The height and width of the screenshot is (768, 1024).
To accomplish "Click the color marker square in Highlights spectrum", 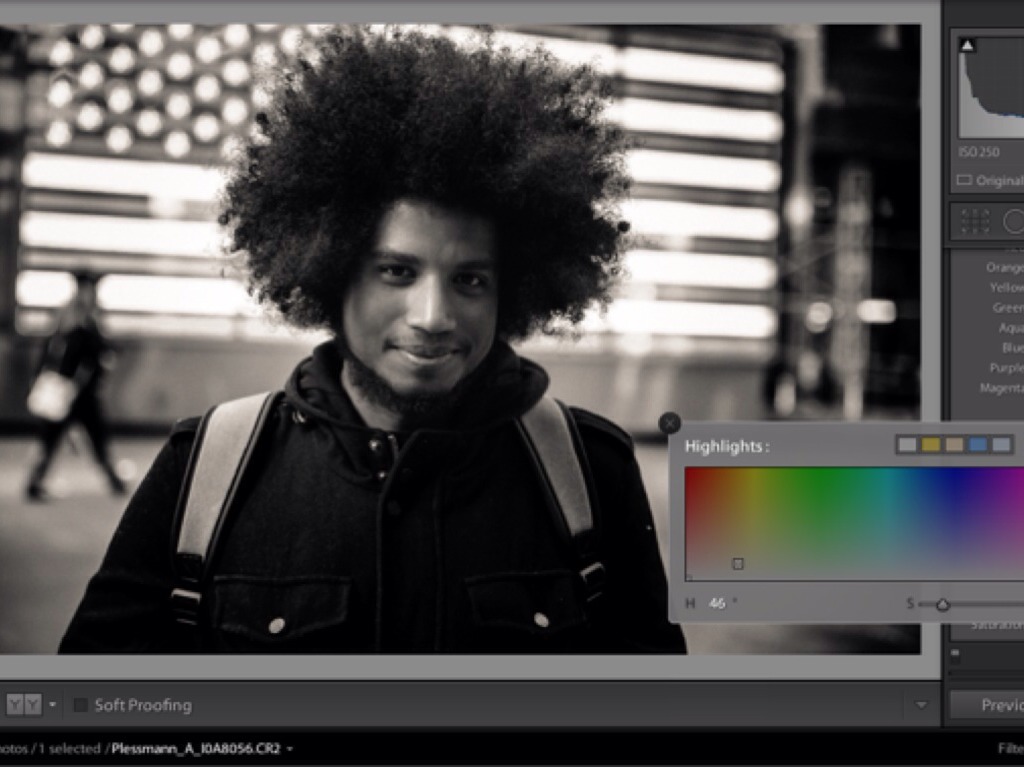I will (x=738, y=564).
